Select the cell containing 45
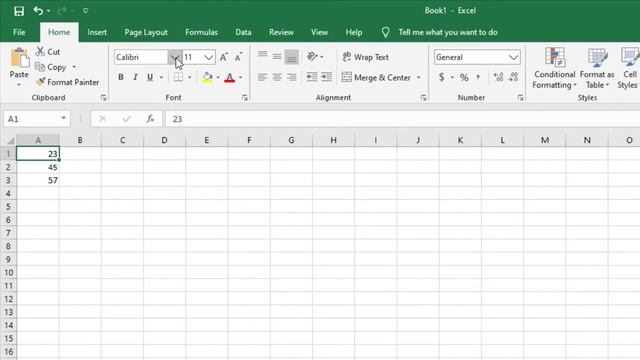This screenshot has width=640, height=360. [38, 167]
